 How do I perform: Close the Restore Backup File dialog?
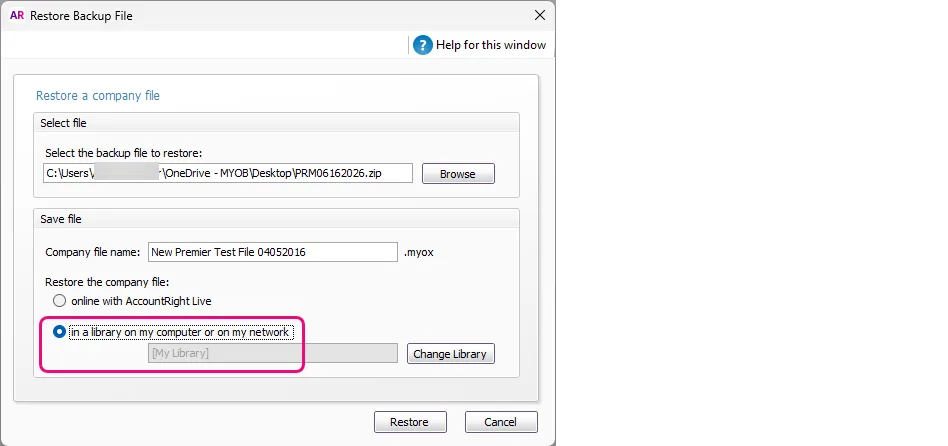pyautogui.click(x=540, y=15)
